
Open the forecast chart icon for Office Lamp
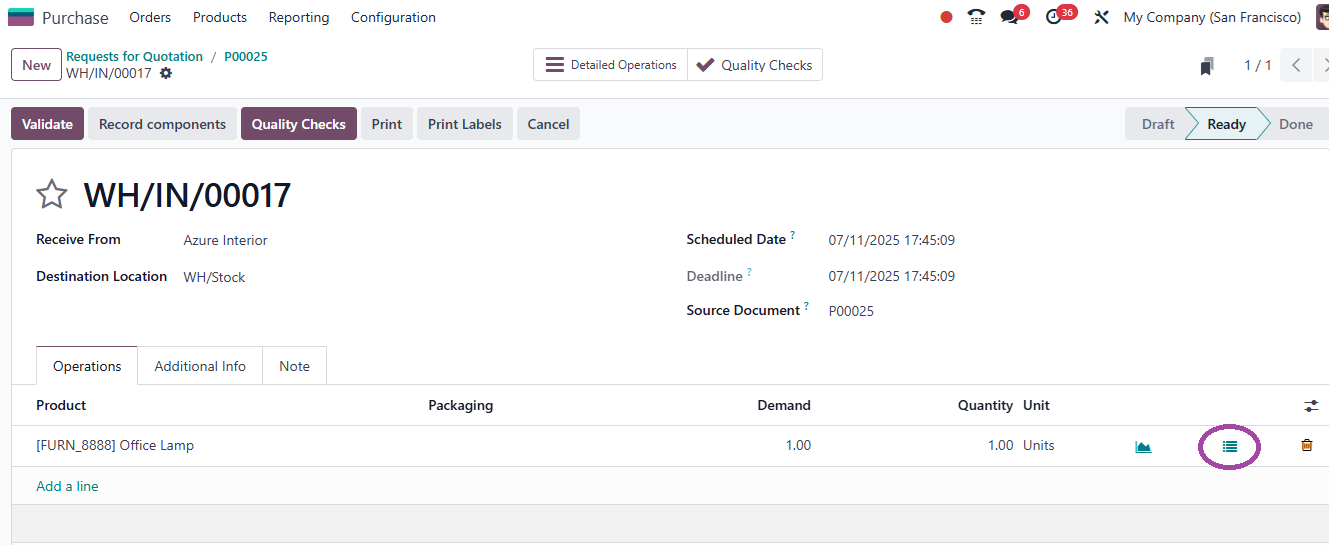click(x=1143, y=446)
